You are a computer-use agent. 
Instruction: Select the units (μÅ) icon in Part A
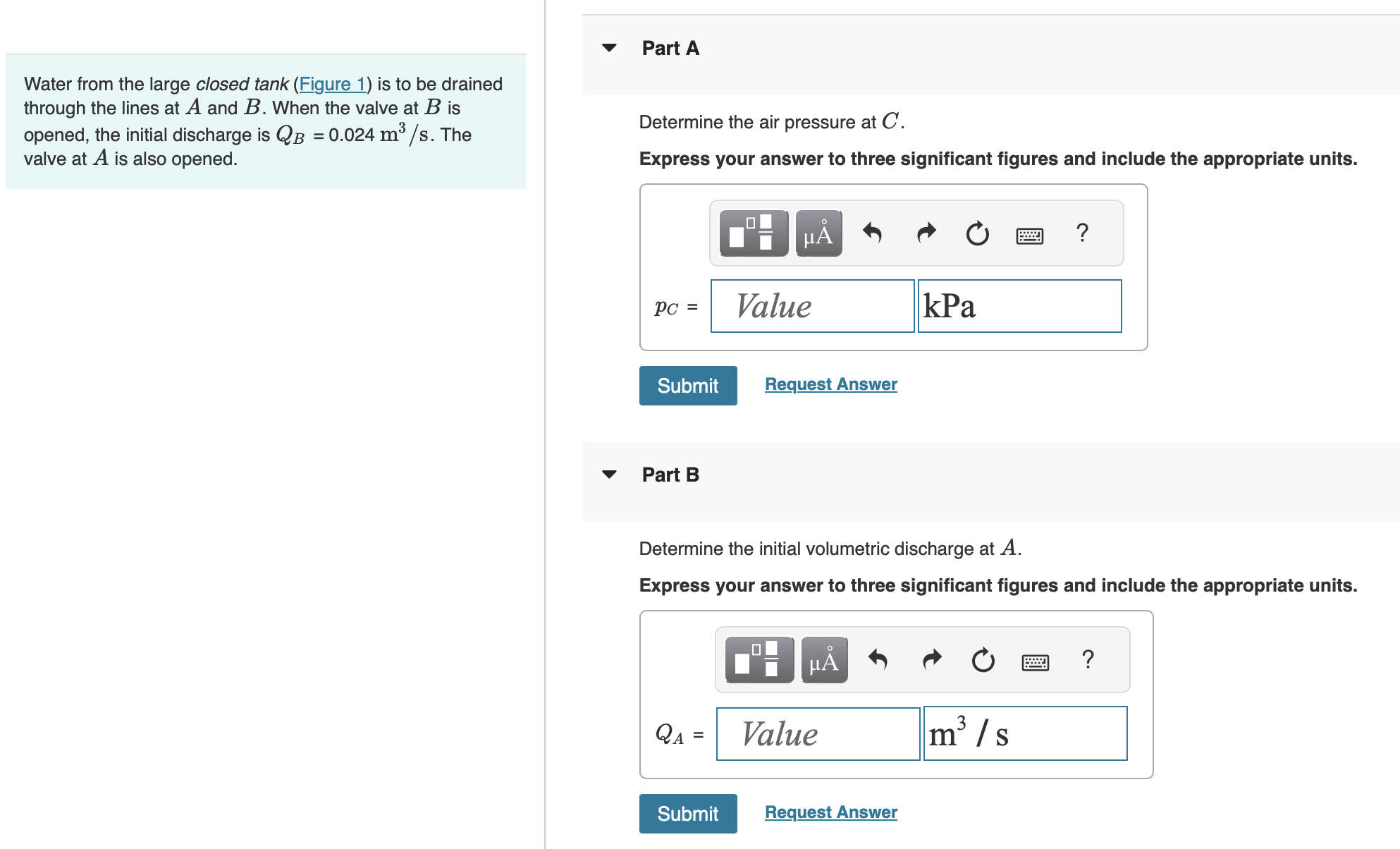(818, 233)
